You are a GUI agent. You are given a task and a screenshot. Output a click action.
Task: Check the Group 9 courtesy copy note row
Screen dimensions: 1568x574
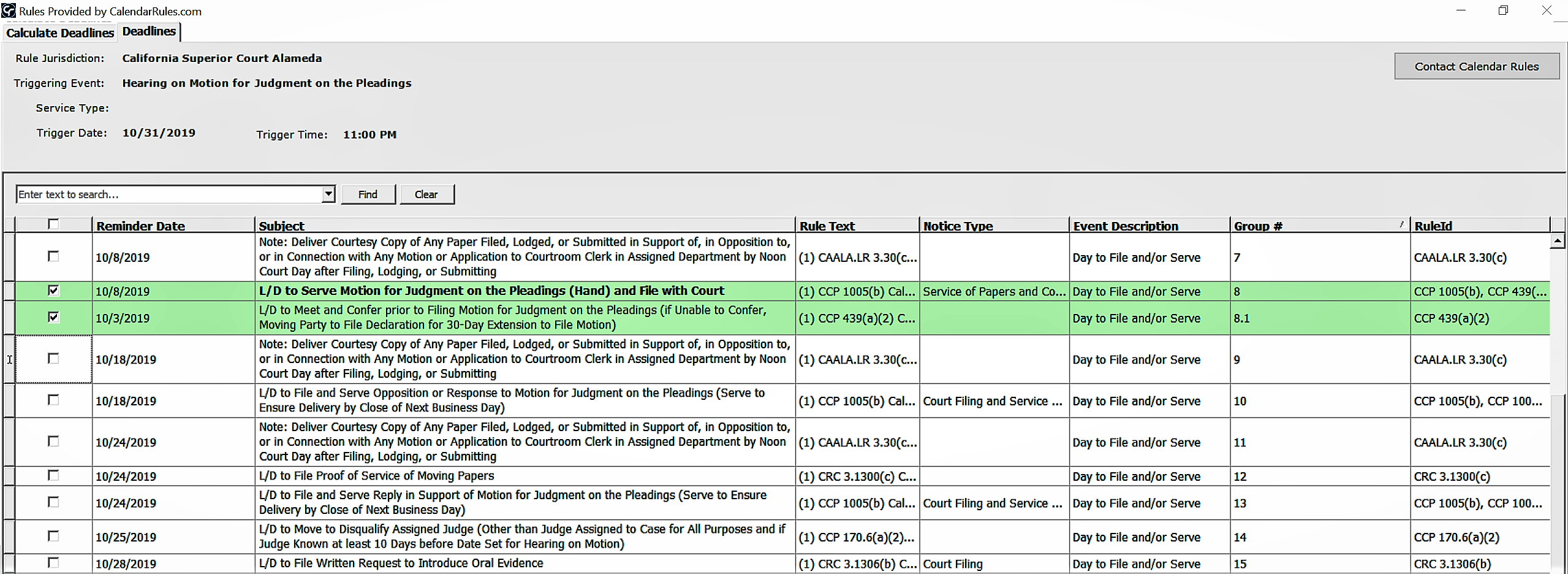click(x=53, y=358)
